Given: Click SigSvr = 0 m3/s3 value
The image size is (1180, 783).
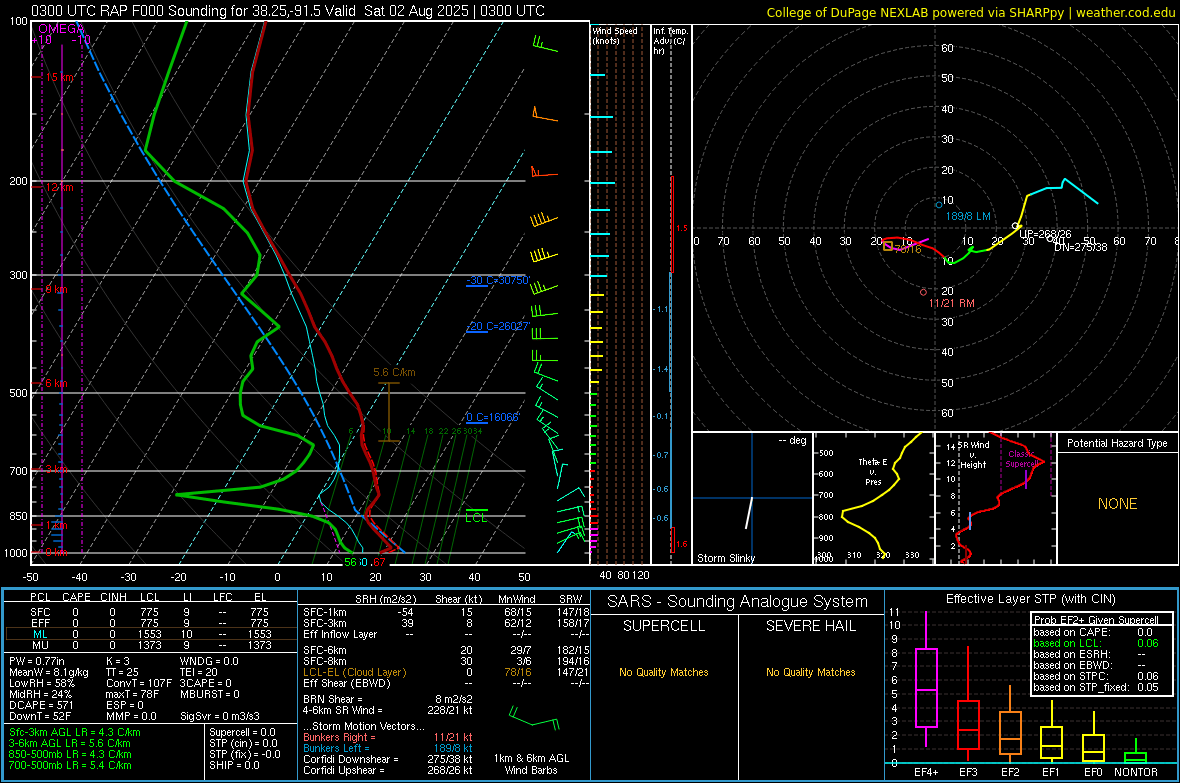Looking at the screenshot, I should tap(220, 716).
